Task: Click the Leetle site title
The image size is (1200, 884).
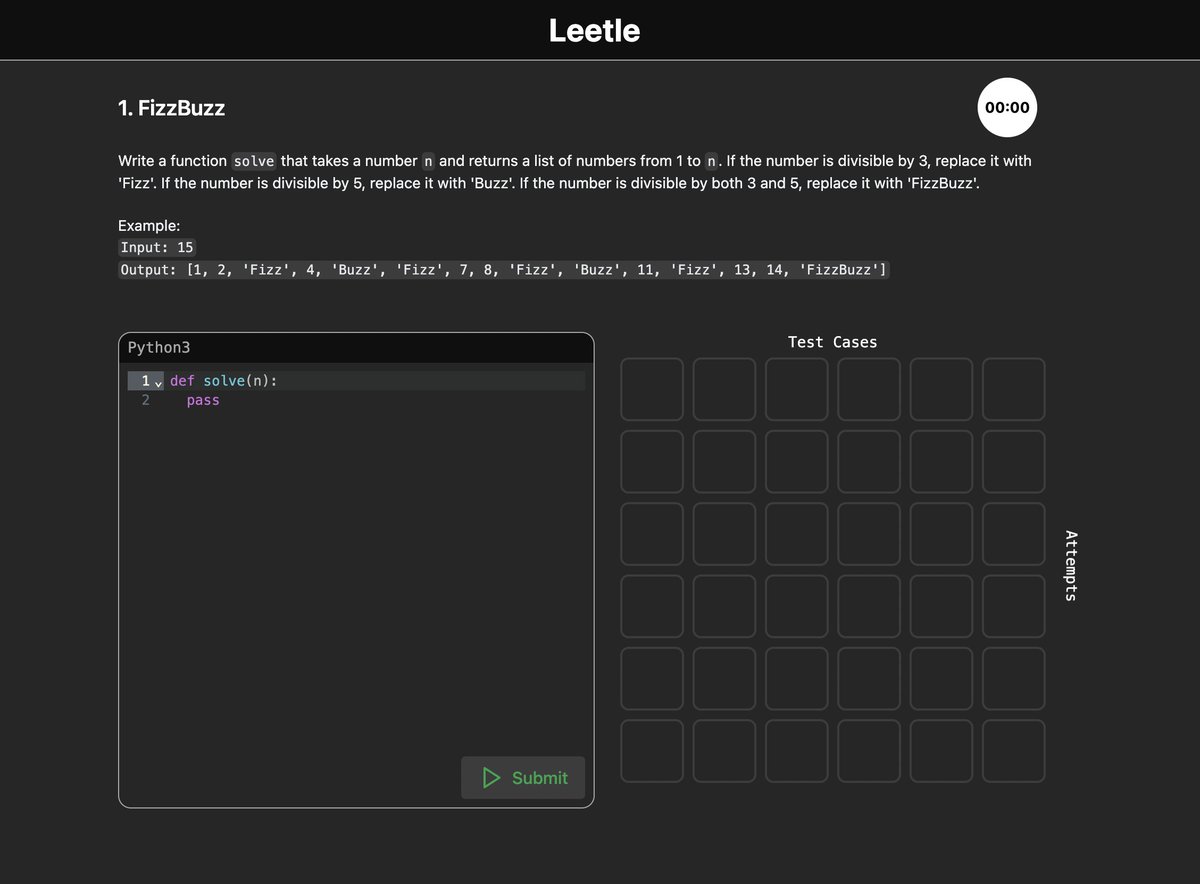Action: [594, 30]
